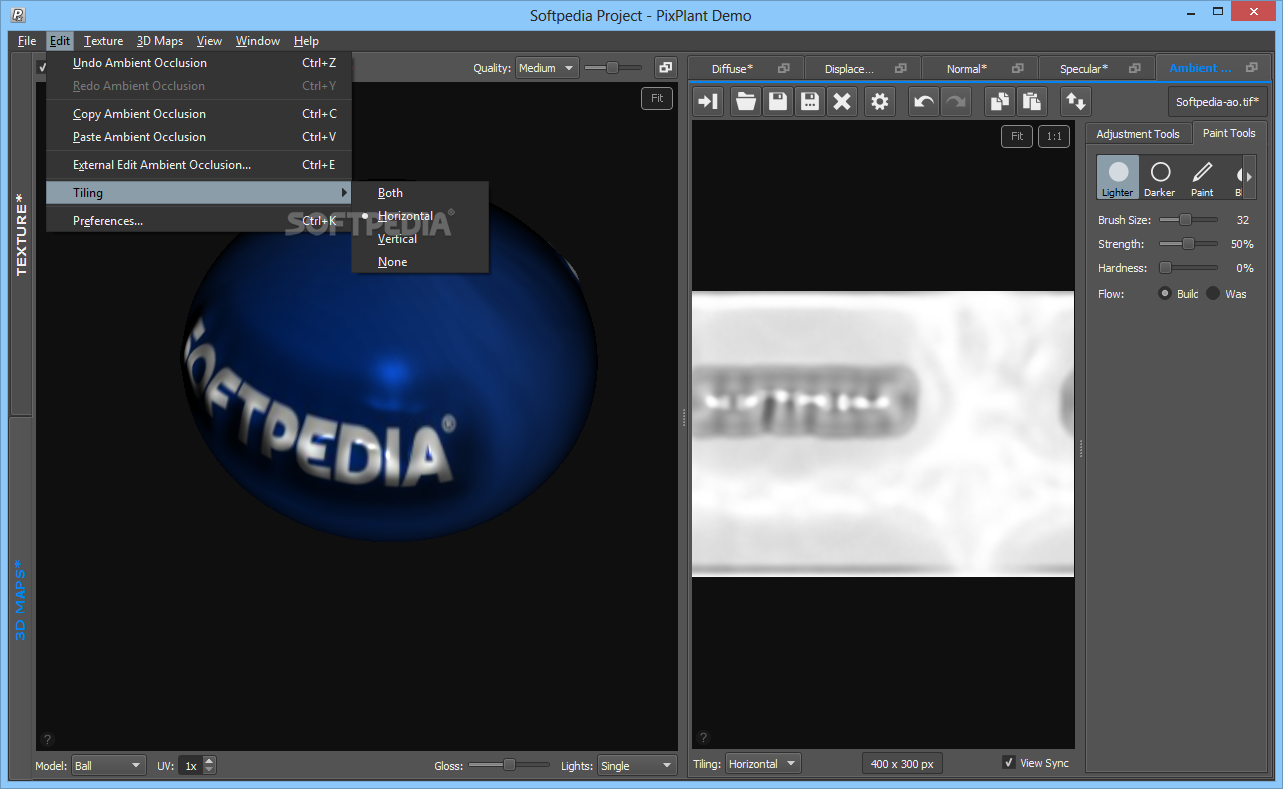
Task: Detach the Diffuse tab with its window icon
Action: [x=784, y=68]
